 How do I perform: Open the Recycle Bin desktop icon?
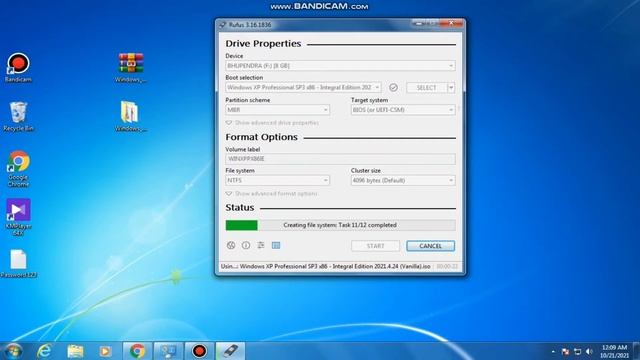pos(18,117)
